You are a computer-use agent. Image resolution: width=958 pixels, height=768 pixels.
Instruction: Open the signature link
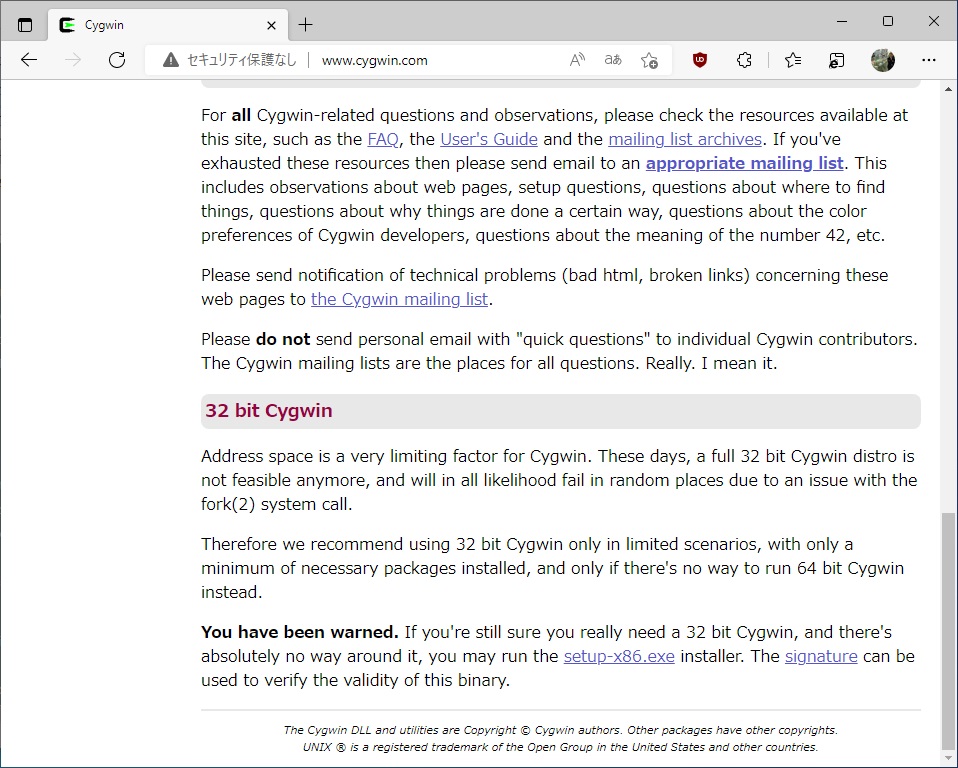(x=821, y=656)
